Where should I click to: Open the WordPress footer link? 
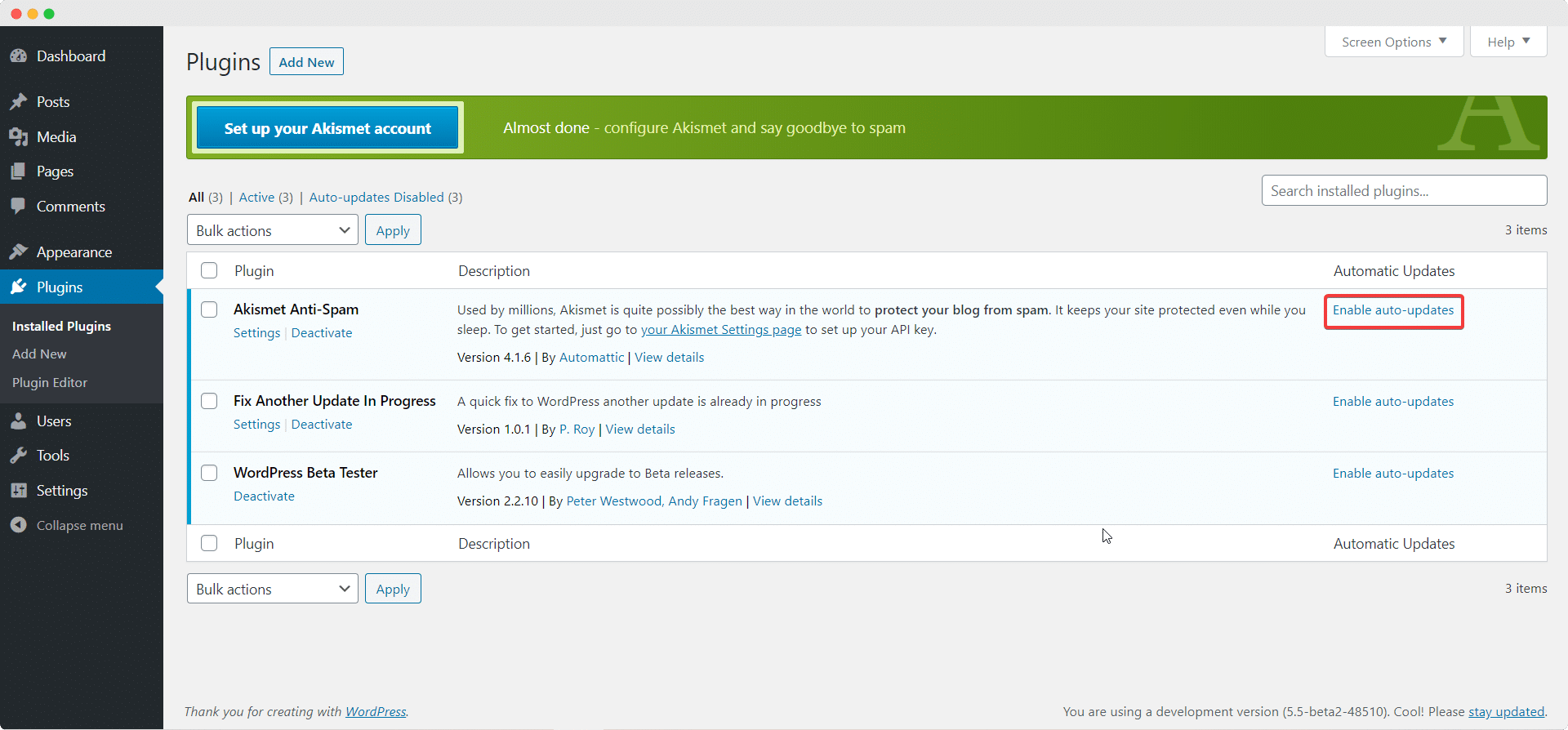[376, 712]
